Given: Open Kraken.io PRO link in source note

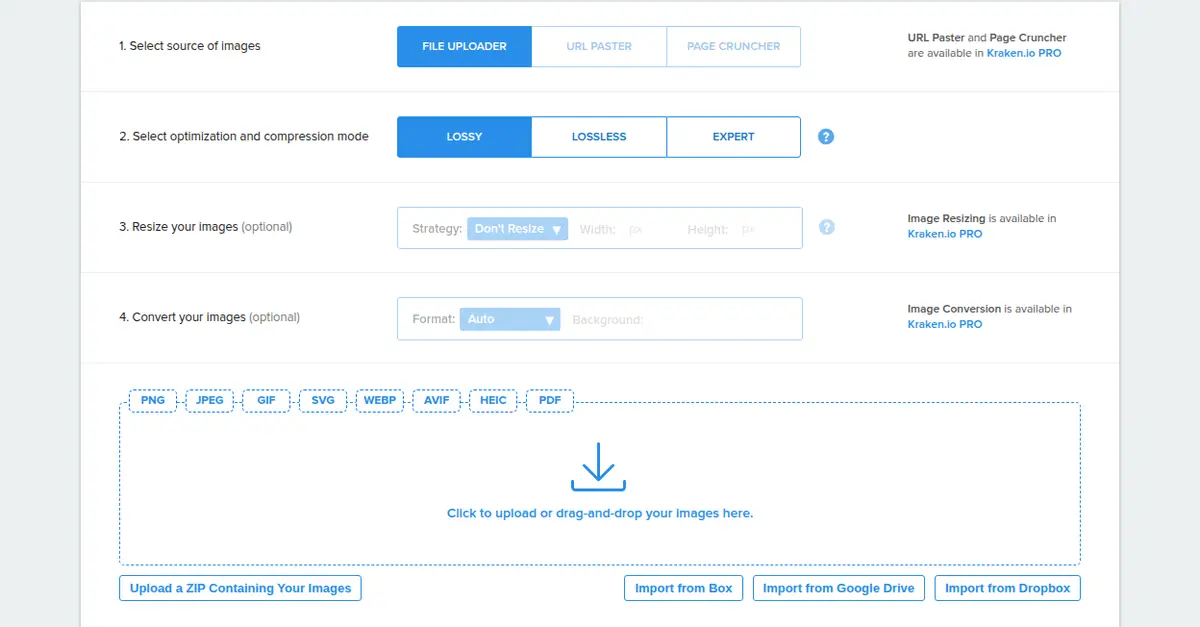Looking at the screenshot, I should coord(1024,53).
